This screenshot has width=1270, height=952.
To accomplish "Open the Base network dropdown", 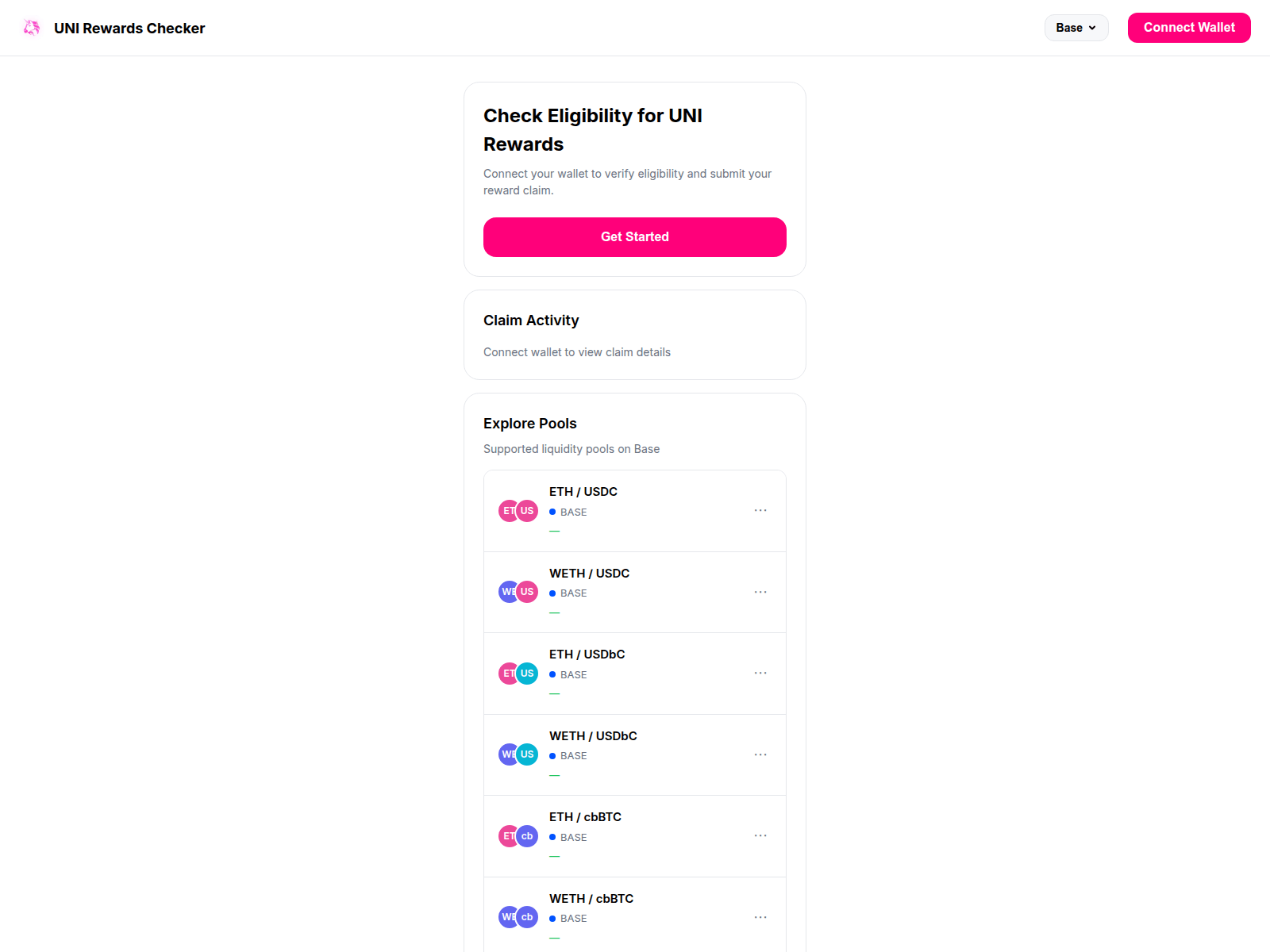I will (1076, 28).
